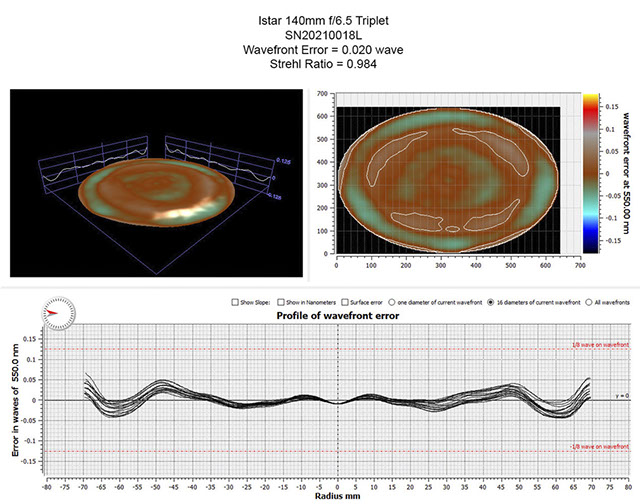Click the Radius mm axis label
The height and width of the screenshot is (504, 640).
337,496
